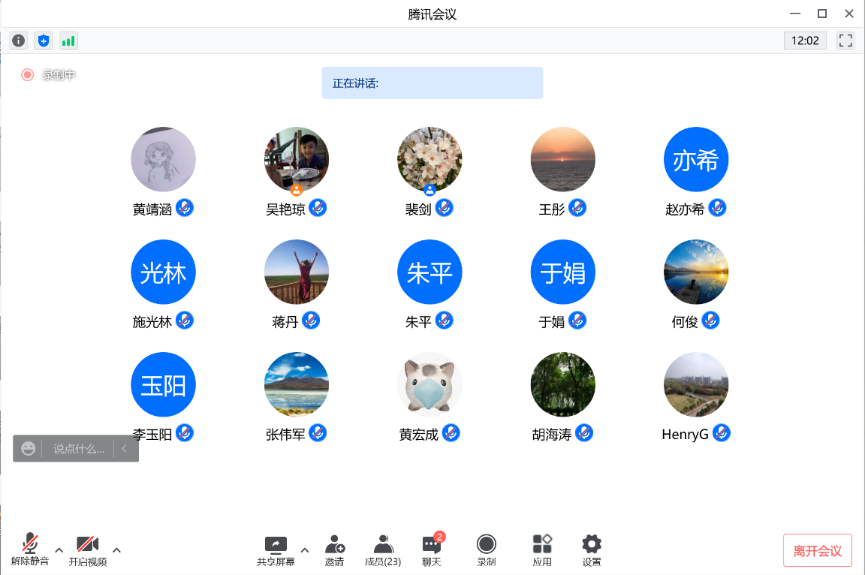Open the 邀请 (invite) icon
865x575 pixels.
click(x=334, y=549)
